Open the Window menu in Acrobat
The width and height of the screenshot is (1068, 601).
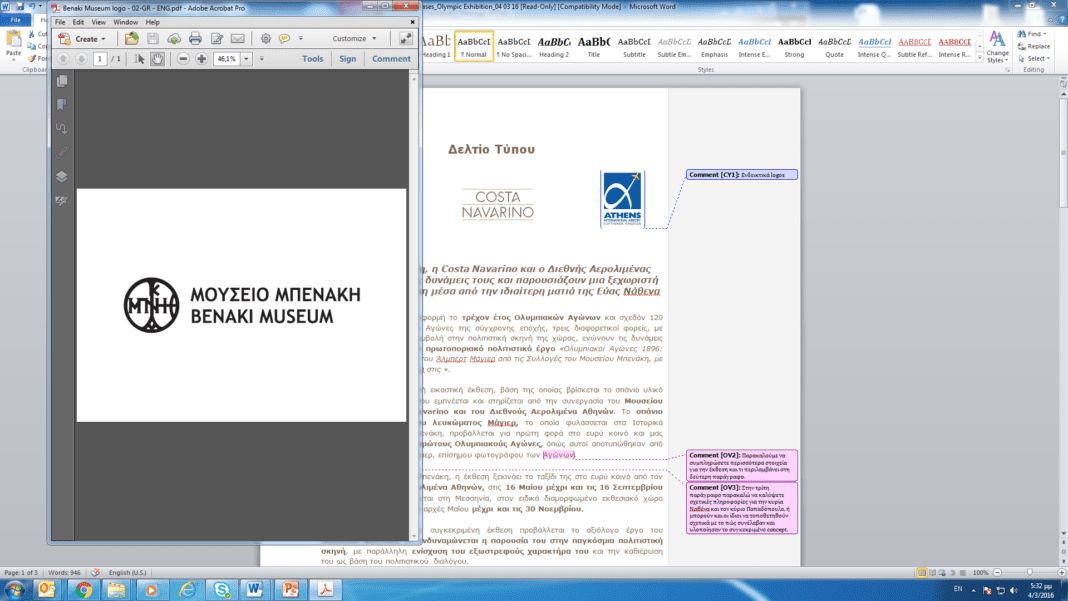click(126, 22)
